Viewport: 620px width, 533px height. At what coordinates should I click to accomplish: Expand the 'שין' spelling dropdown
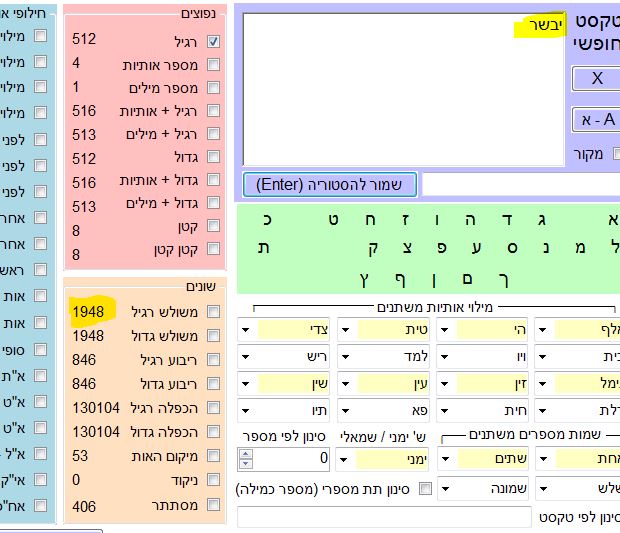click(247, 382)
